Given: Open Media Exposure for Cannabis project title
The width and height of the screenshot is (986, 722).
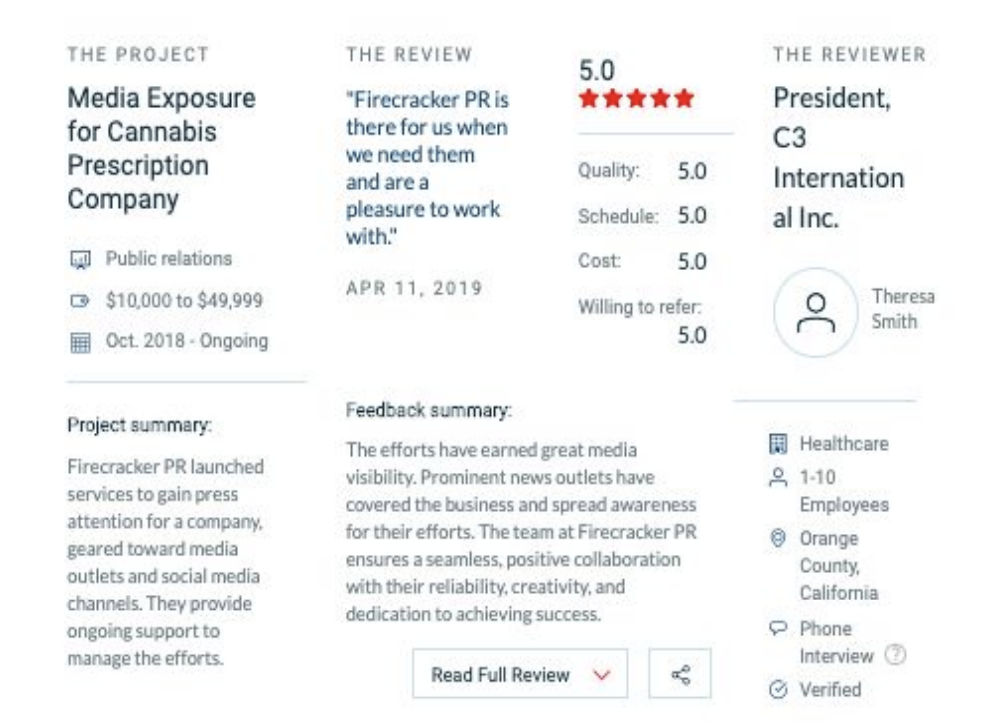Looking at the screenshot, I should click(161, 148).
